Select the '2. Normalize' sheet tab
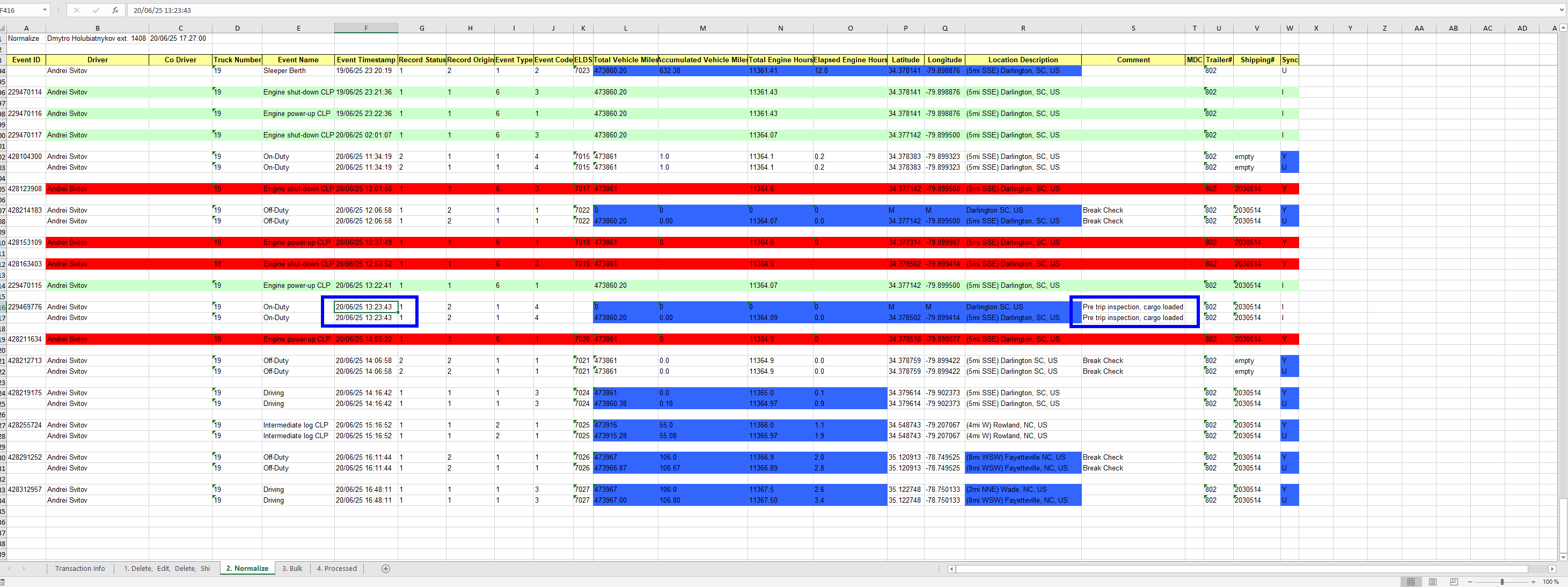This screenshot has width=1568, height=587. click(247, 568)
